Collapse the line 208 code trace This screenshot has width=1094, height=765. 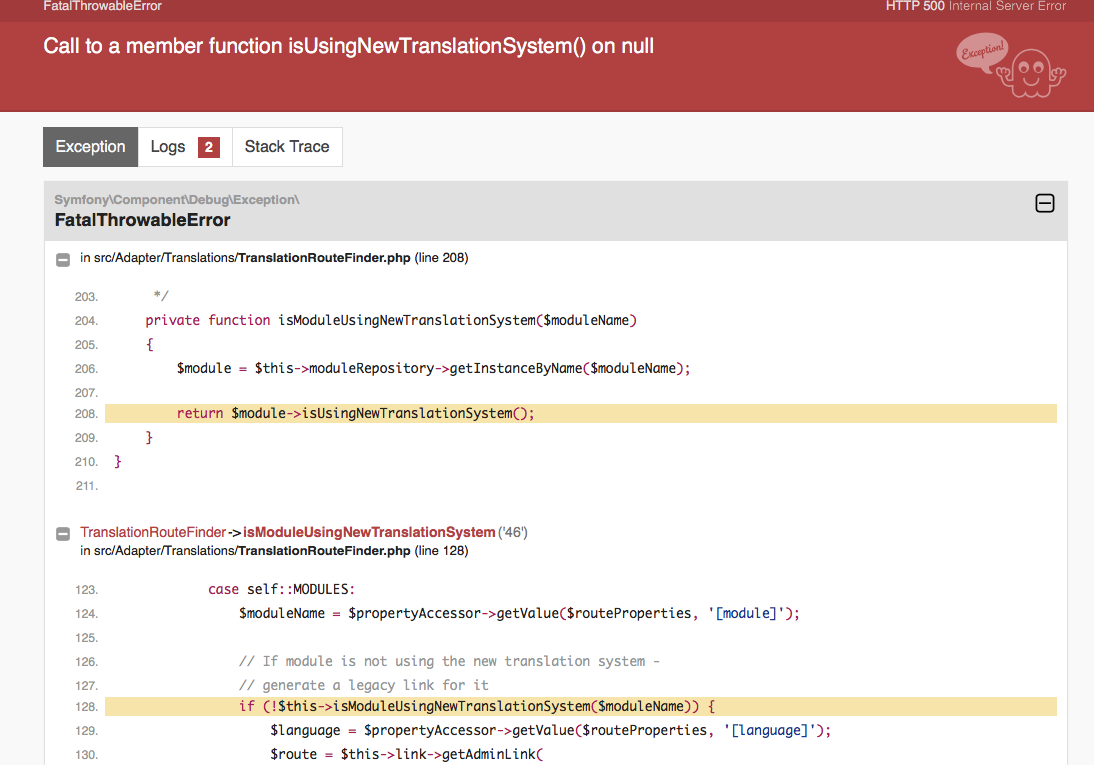(x=63, y=260)
